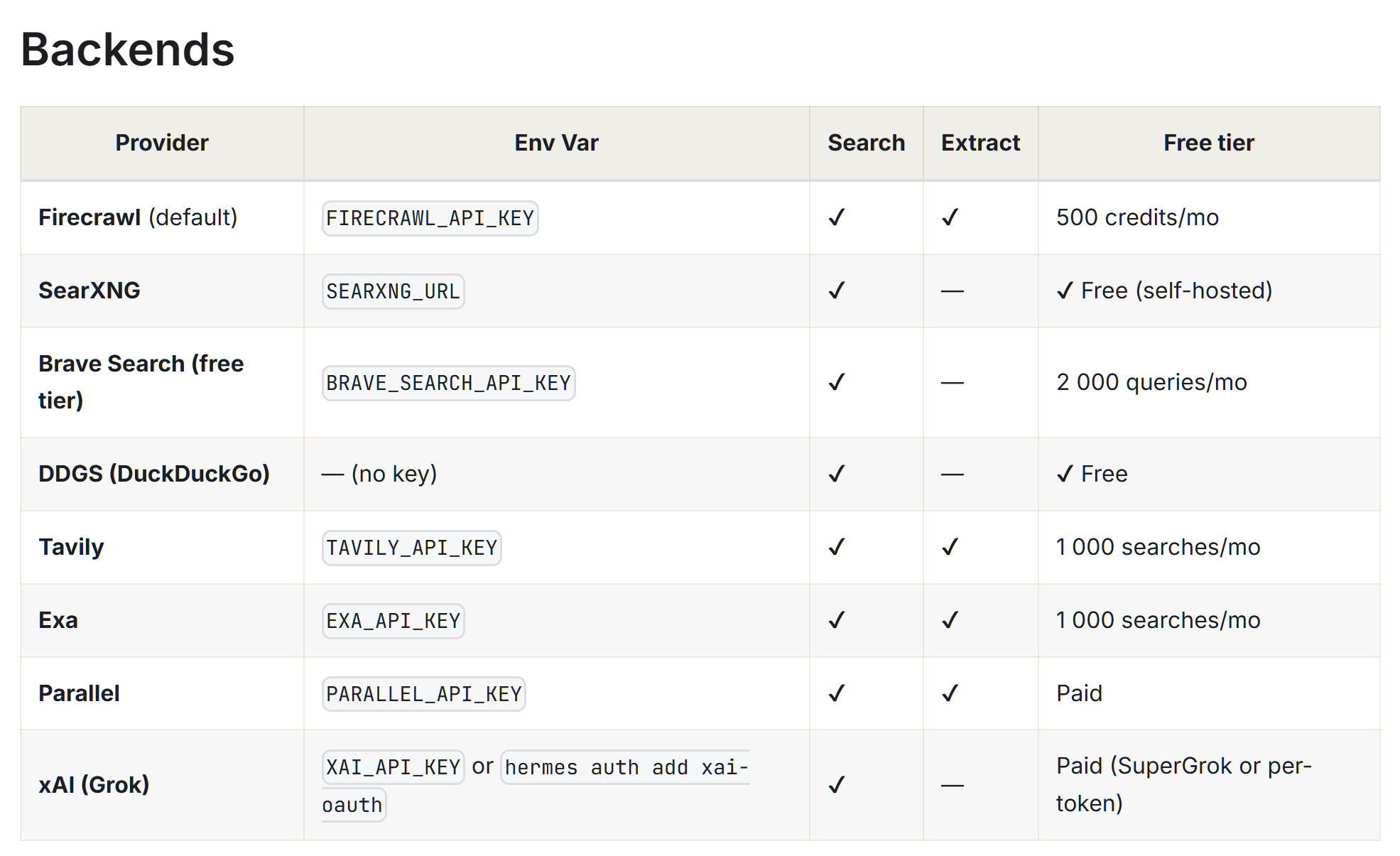
Task: Click the Env Var column header
Action: click(556, 143)
